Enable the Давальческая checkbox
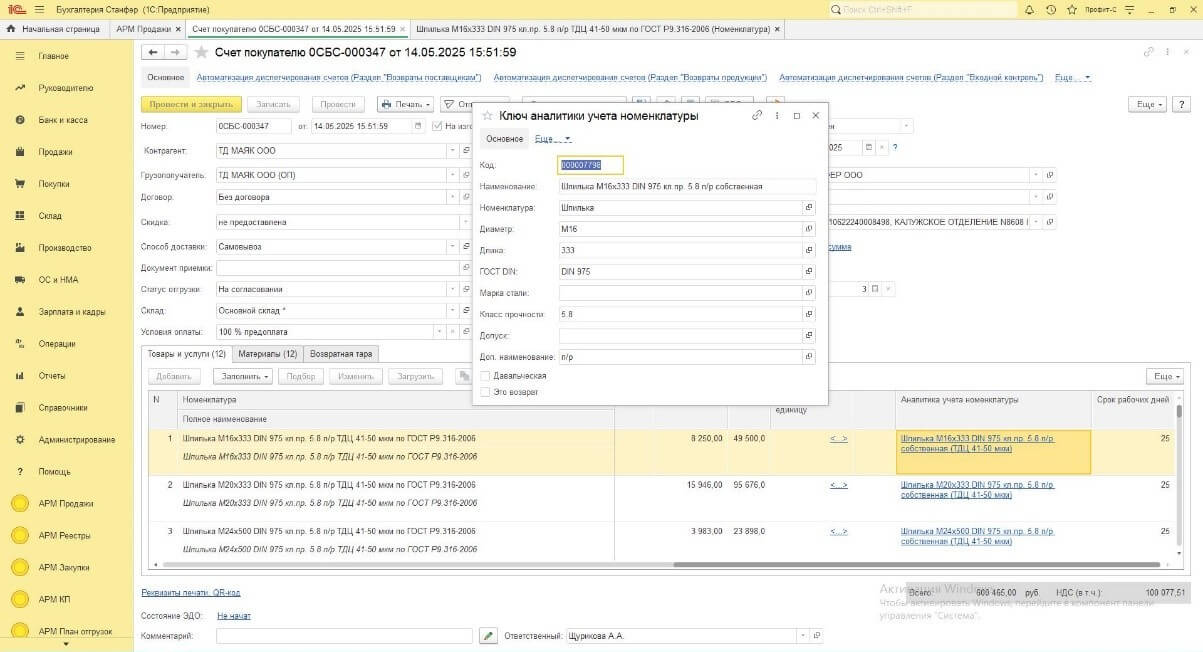This screenshot has height=652, width=1203. (486, 376)
